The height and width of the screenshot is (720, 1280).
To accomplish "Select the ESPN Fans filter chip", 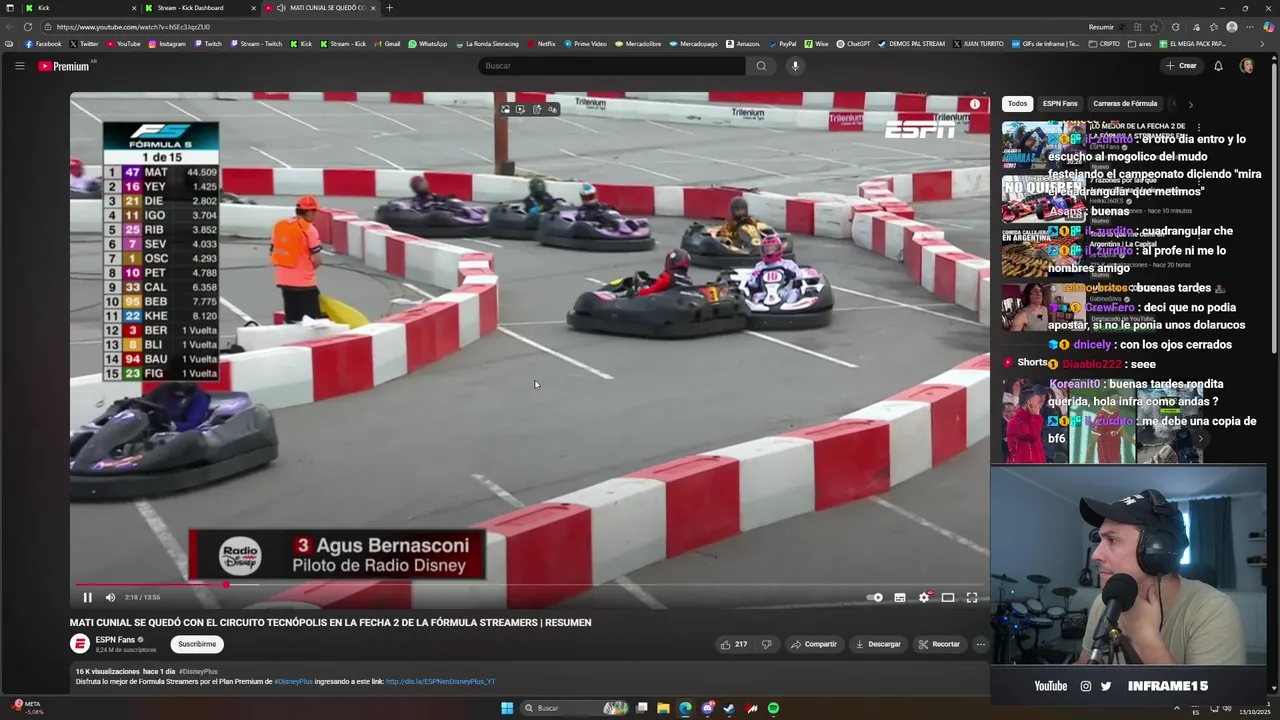I will 1060,104.
